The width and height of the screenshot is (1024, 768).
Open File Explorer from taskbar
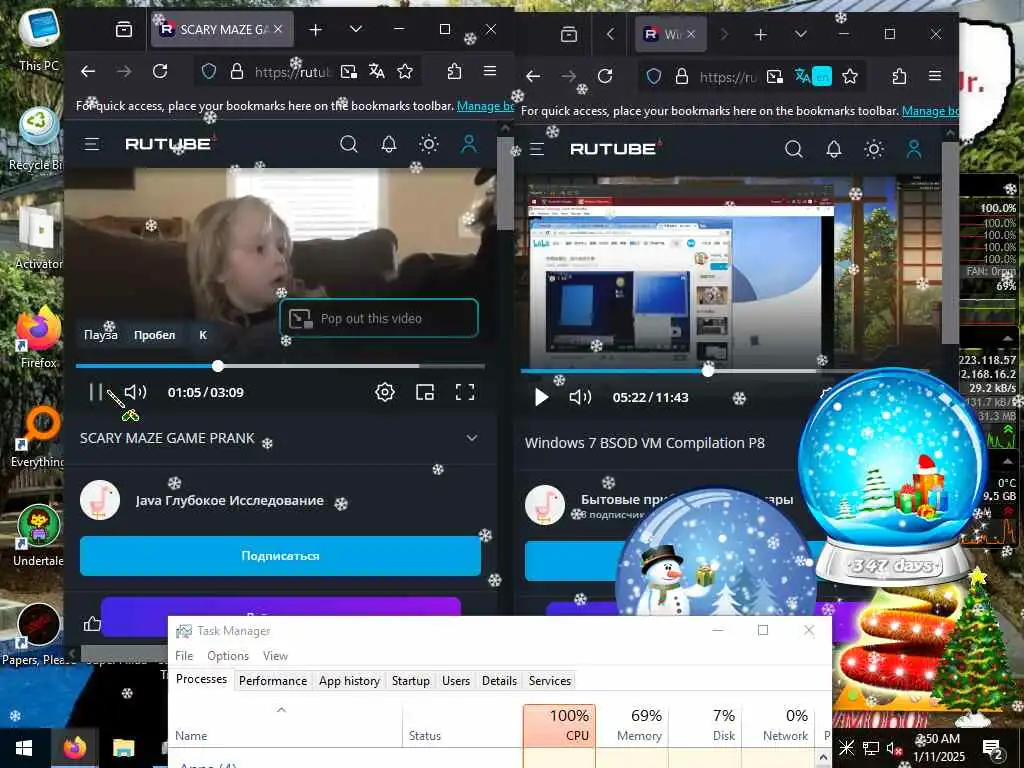123,748
